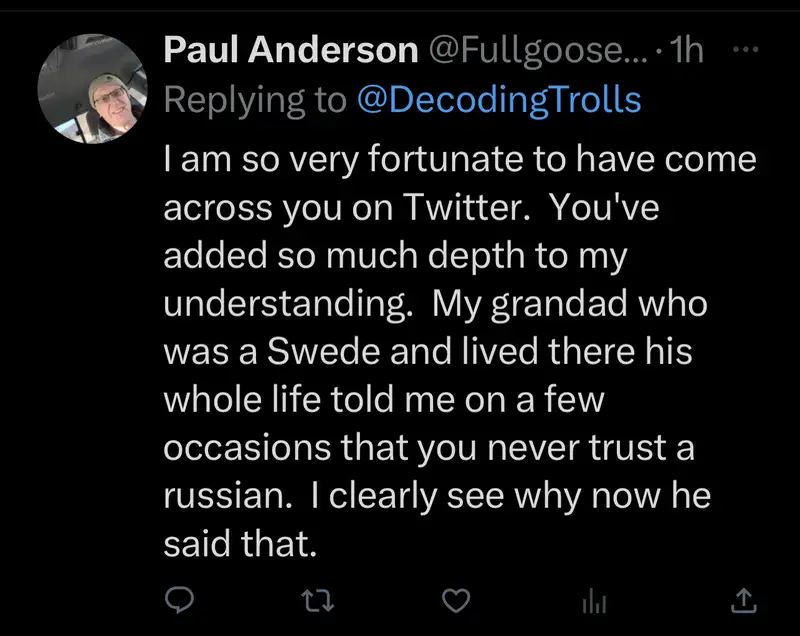Image resolution: width=800 pixels, height=636 pixels.
Task: Click the Paul Anderson display name
Action: coord(290,51)
